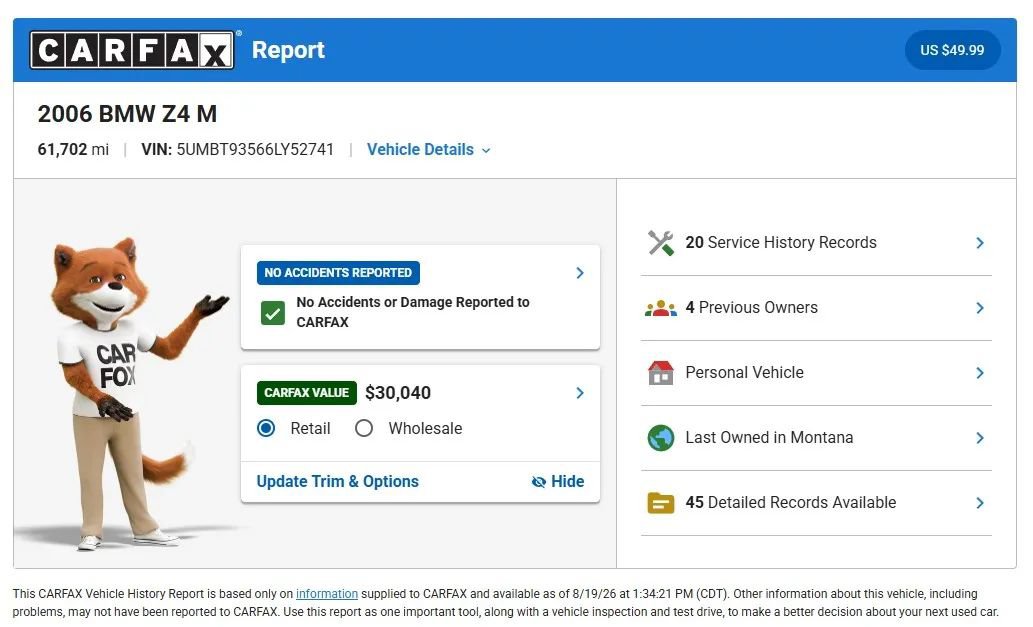Viewport: 1033px width, 627px height.
Task: Click 'No Accidents or Damage Reported' text
Action: click(413, 312)
